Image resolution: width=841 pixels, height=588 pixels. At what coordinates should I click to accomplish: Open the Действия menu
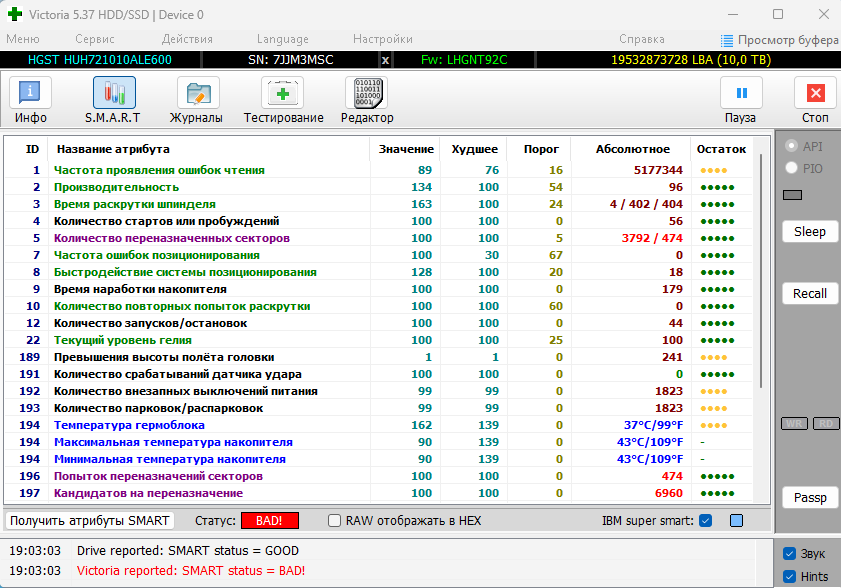[187, 39]
